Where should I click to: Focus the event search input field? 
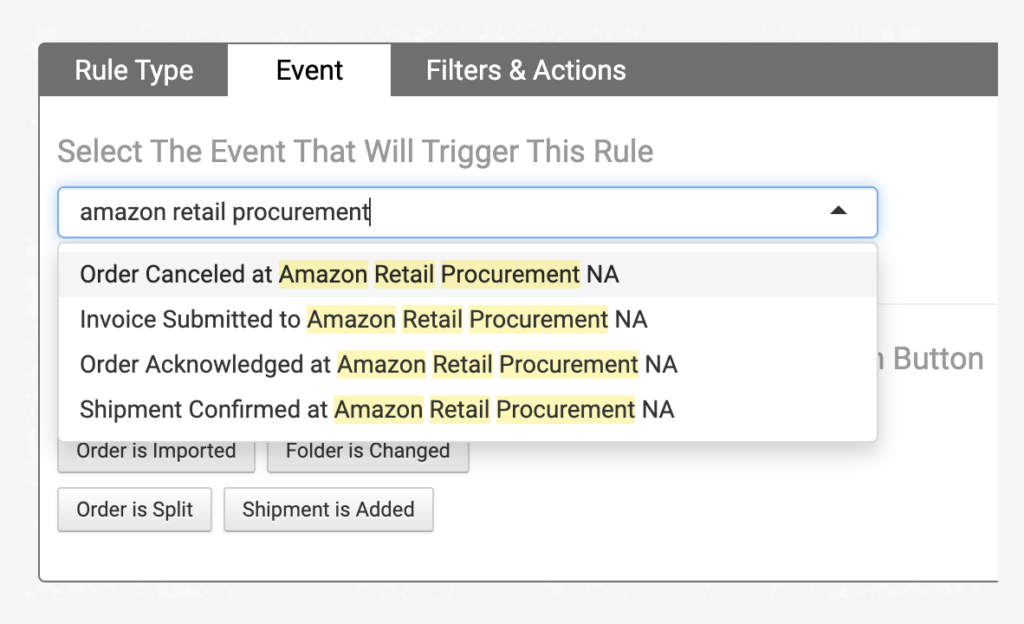click(x=468, y=212)
